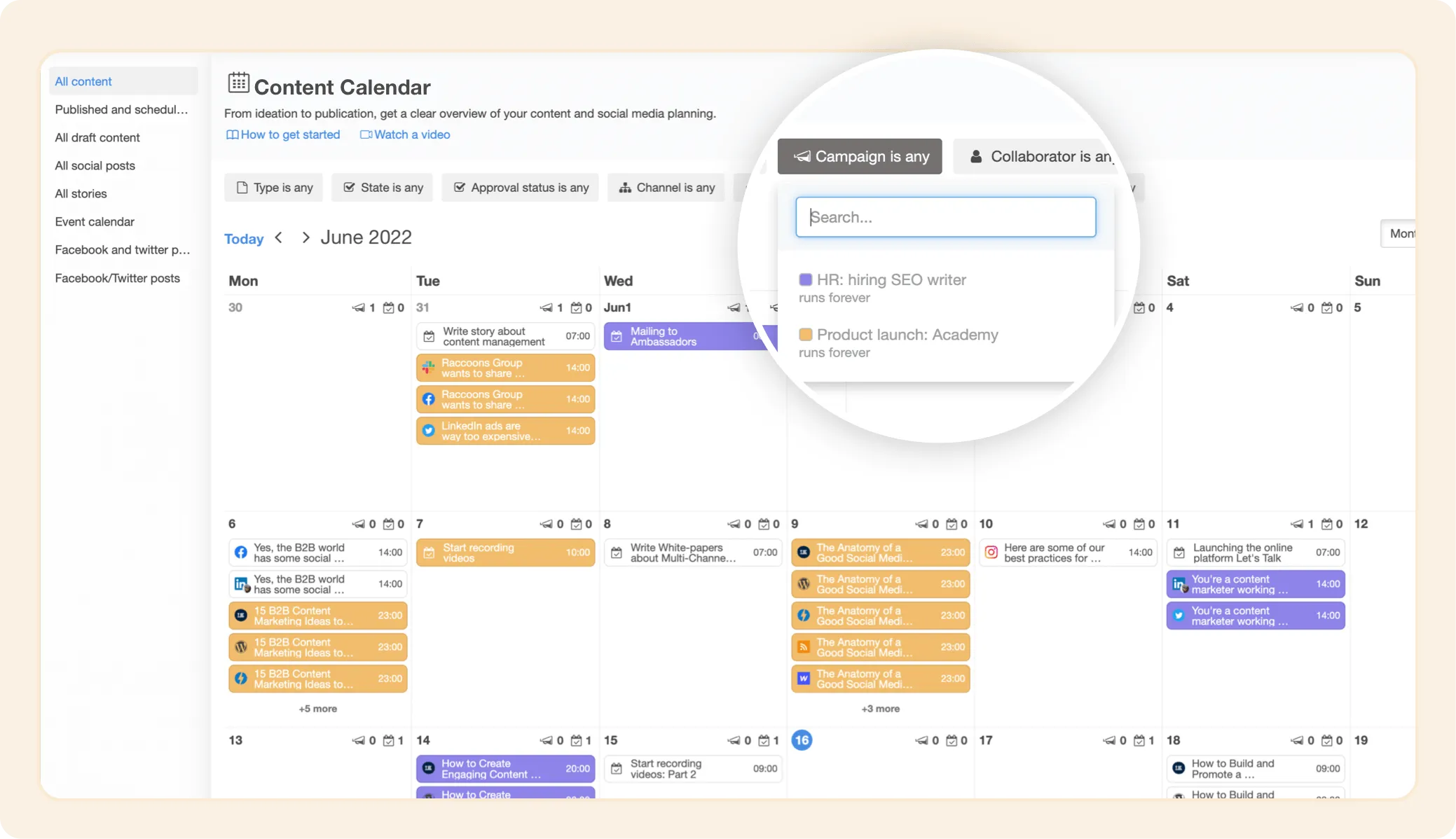1456x839 pixels.
Task: Click the LinkedIn icon on June 11 post
Action: coord(1179,584)
